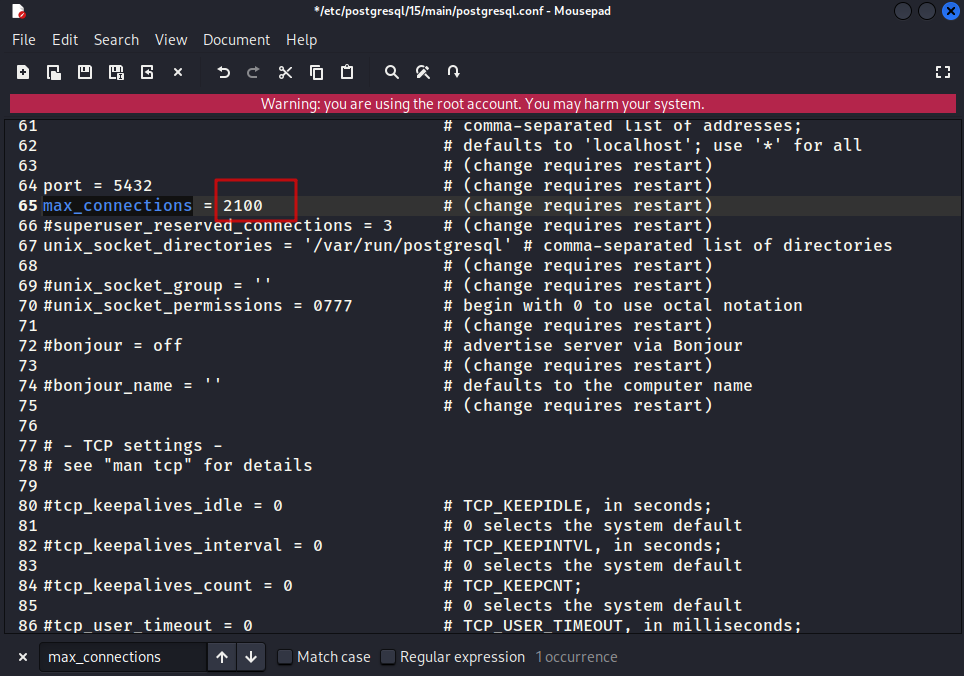964x676 pixels.
Task: Click the 'defaults to the computer name' comment
Action: click(607, 385)
